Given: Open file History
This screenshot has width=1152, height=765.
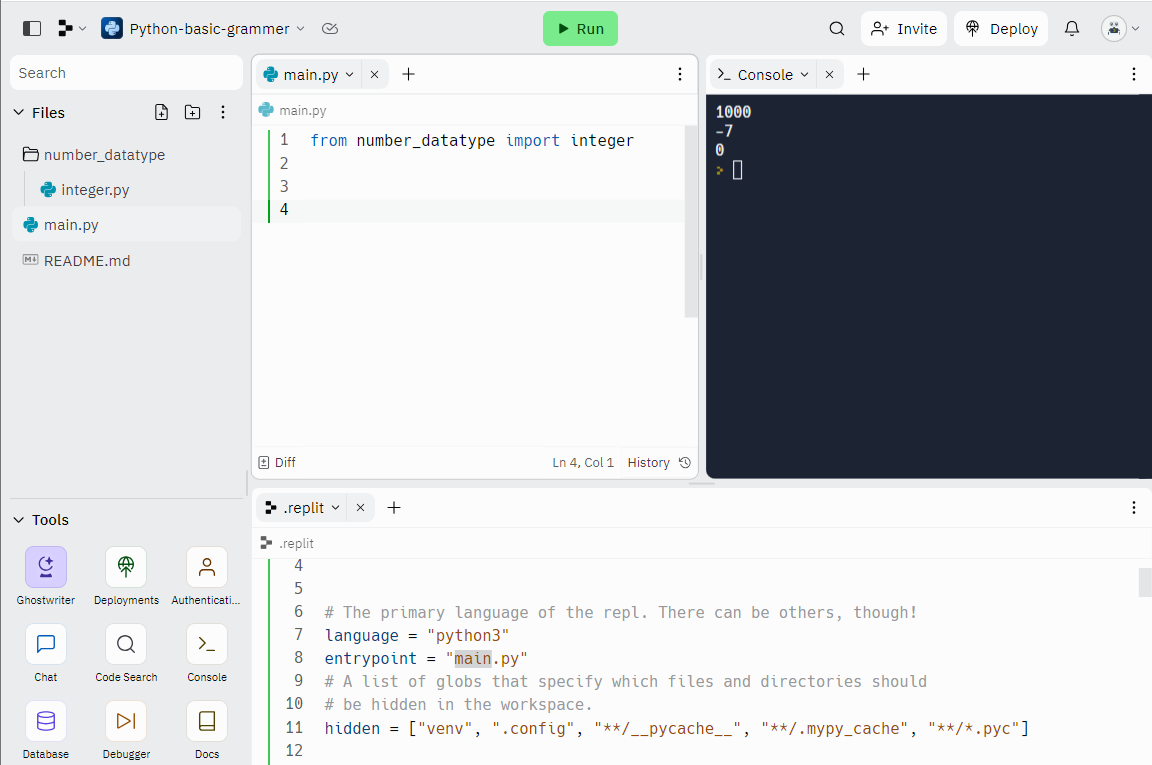Looking at the screenshot, I should [x=659, y=462].
